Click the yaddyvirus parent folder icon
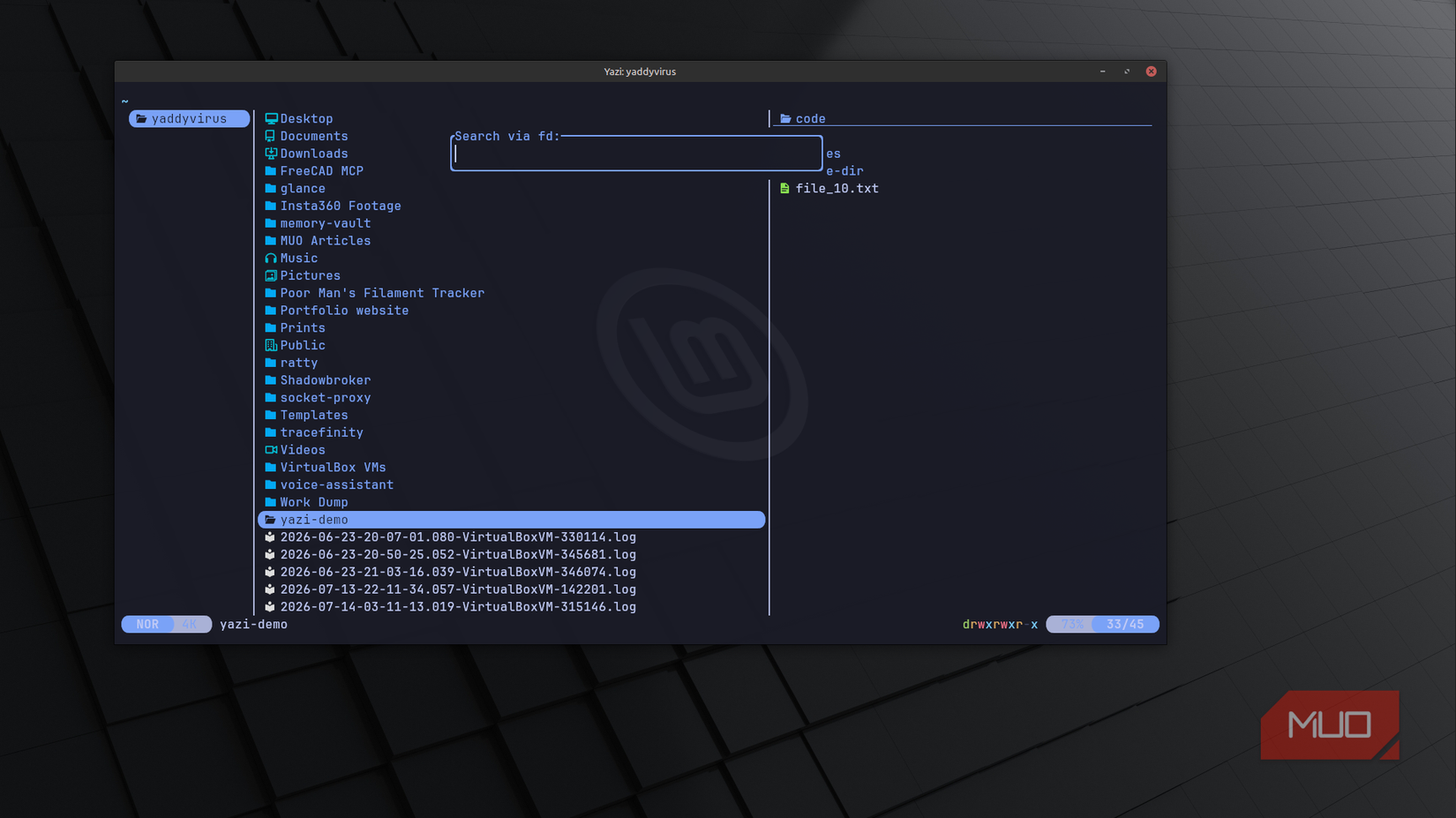The height and width of the screenshot is (818, 1456). 141,118
